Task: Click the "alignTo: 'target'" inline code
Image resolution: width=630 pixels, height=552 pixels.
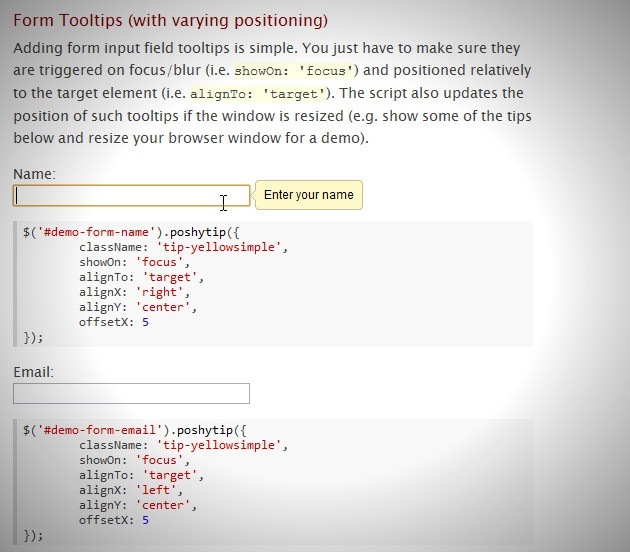Action: (x=259, y=94)
